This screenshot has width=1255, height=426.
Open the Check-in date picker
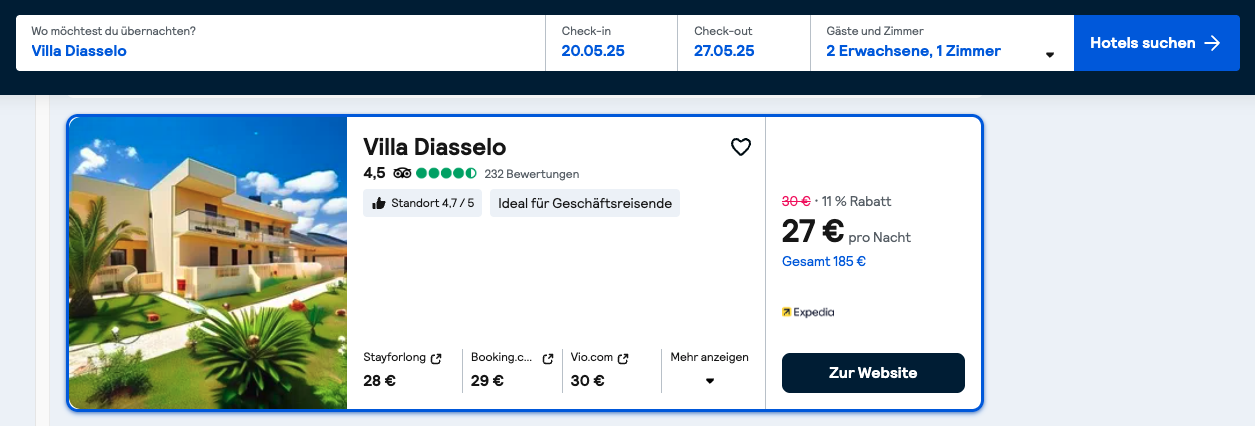pos(611,43)
